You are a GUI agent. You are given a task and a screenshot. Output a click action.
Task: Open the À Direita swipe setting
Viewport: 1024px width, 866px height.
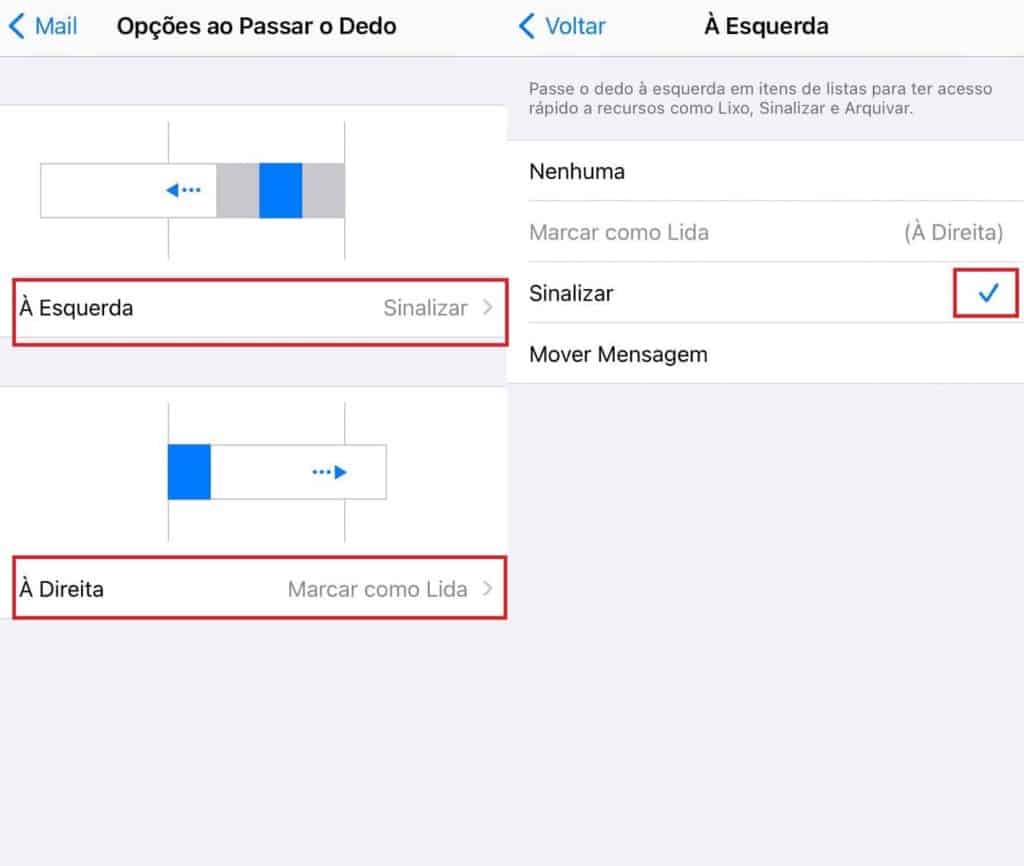[260, 588]
